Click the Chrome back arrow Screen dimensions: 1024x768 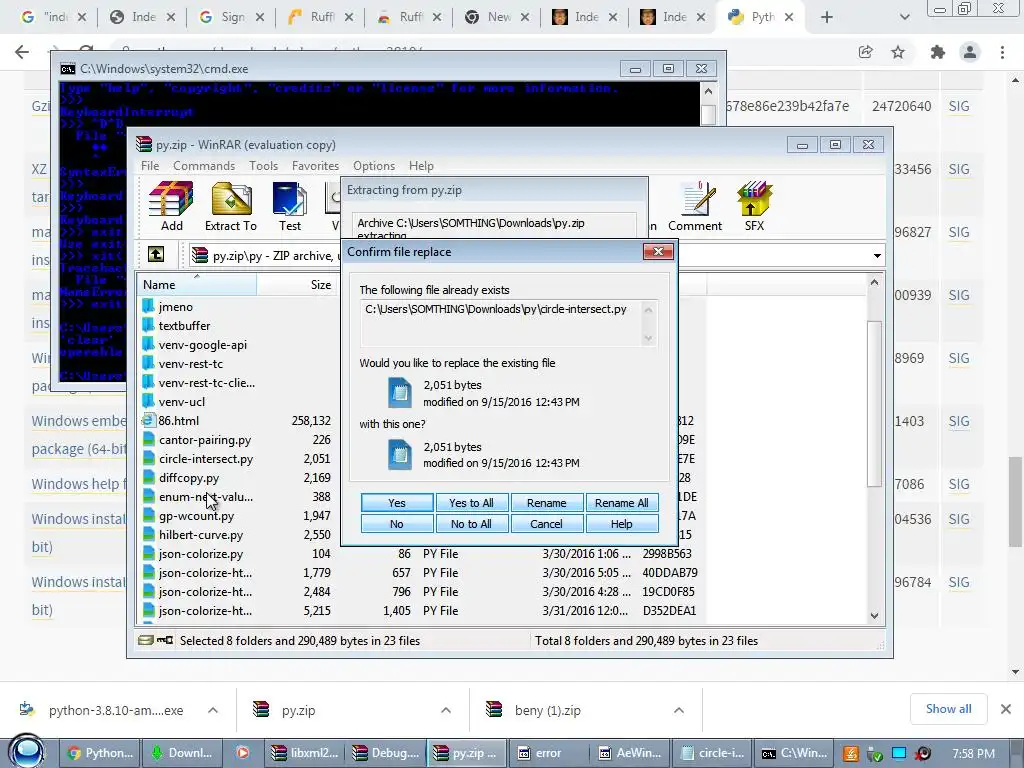22,52
